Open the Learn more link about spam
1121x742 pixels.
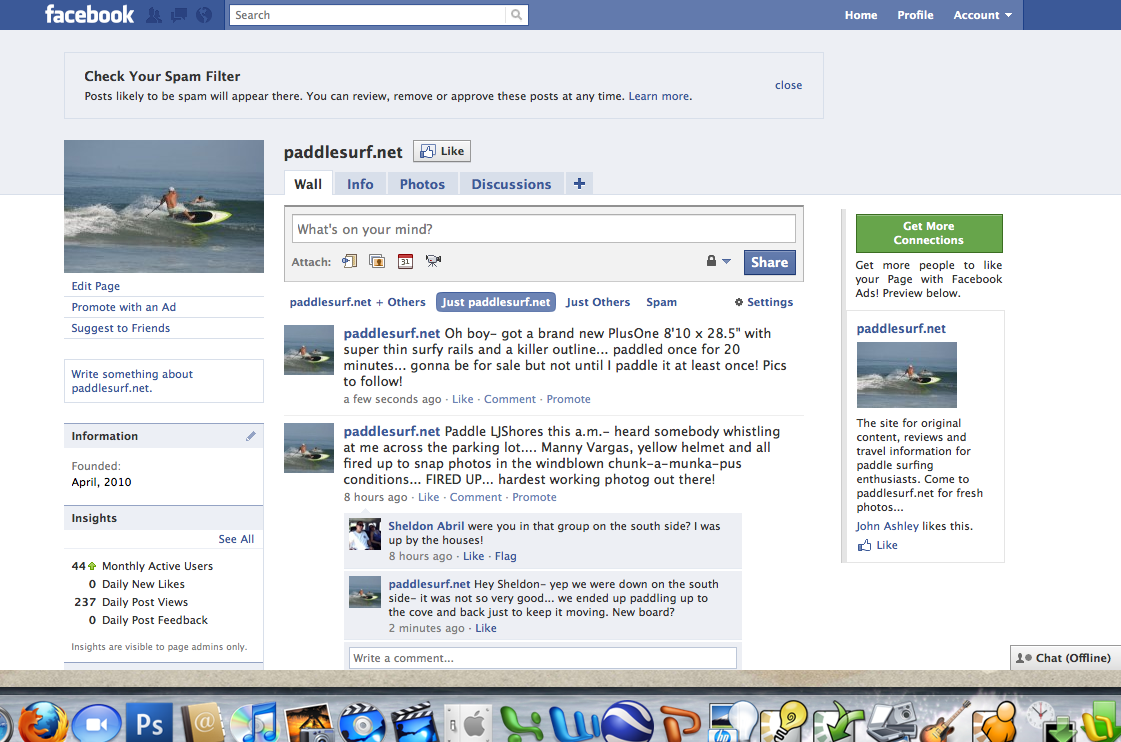(x=658, y=96)
